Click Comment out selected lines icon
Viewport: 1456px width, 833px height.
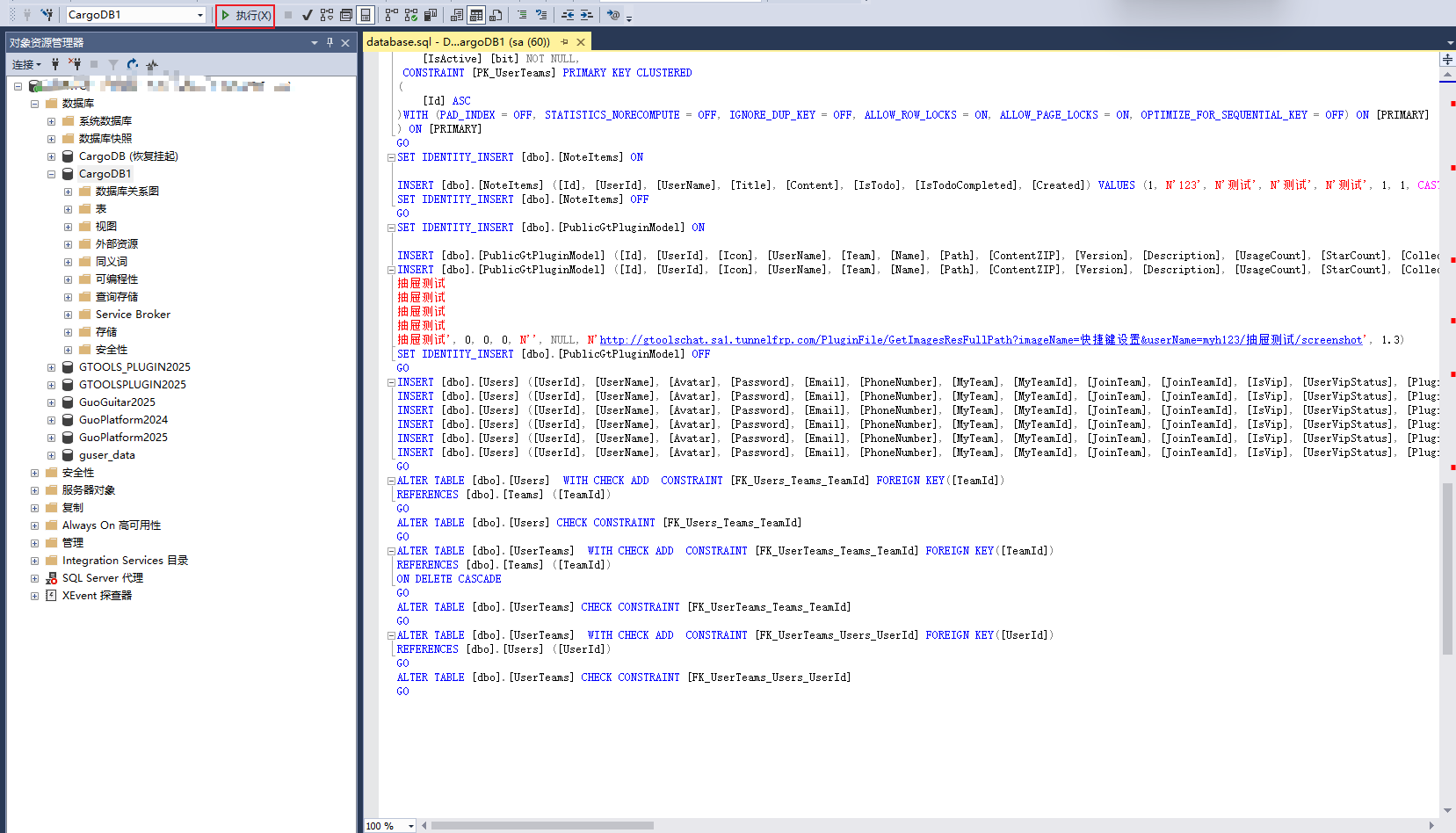[522, 15]
